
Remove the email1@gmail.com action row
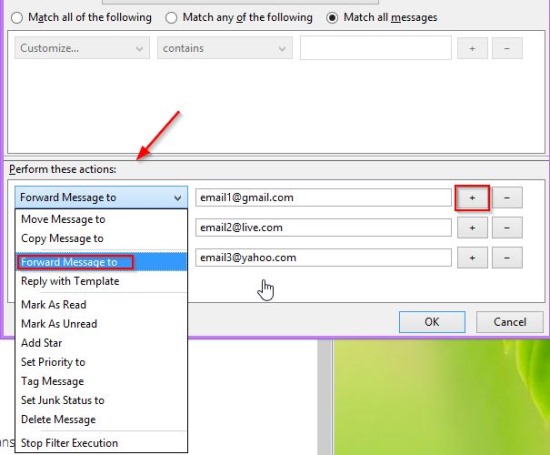click(507, 198)
